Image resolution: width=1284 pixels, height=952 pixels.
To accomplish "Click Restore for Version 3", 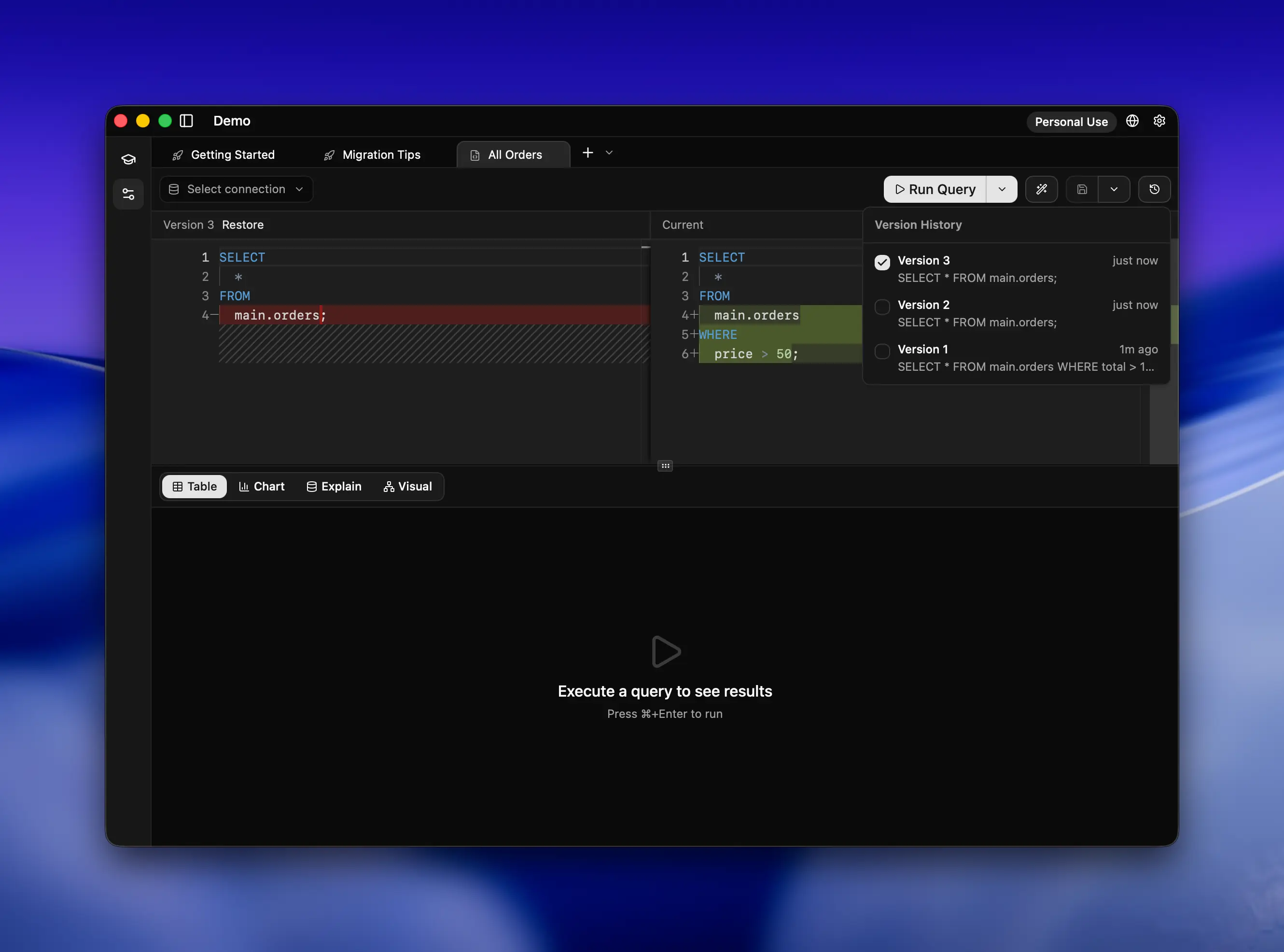I will (x=242, y=225).
